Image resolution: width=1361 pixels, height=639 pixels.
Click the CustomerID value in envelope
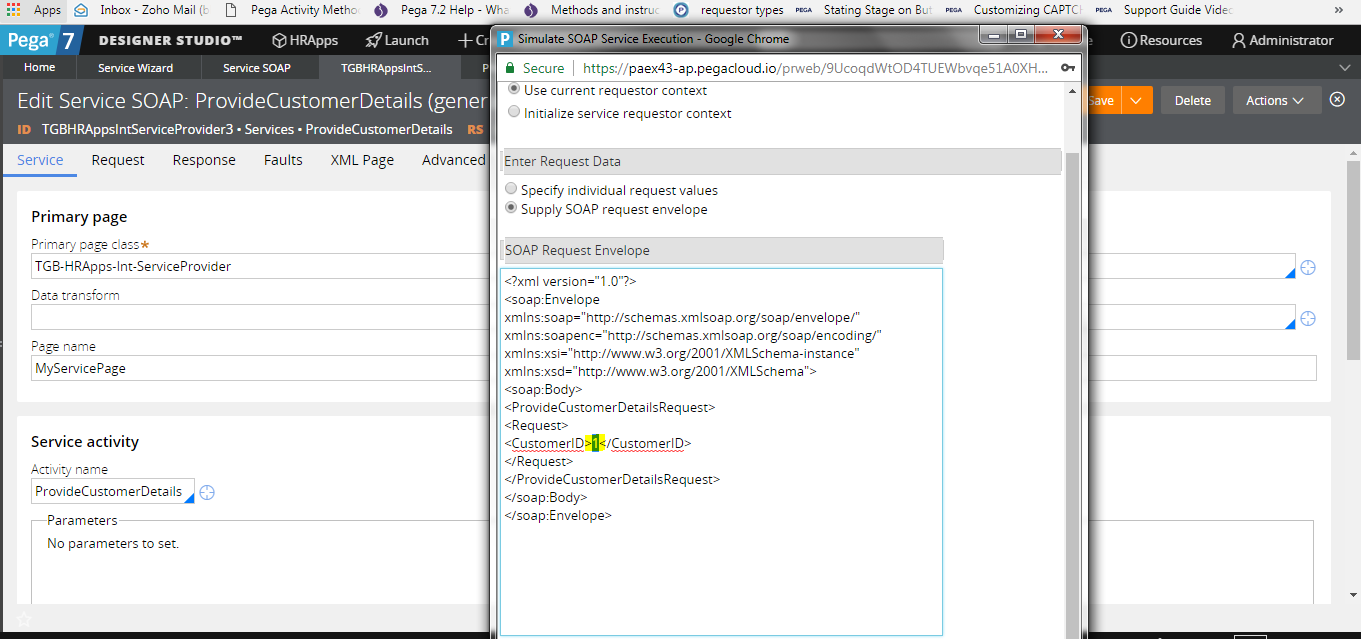pos(595,443)
